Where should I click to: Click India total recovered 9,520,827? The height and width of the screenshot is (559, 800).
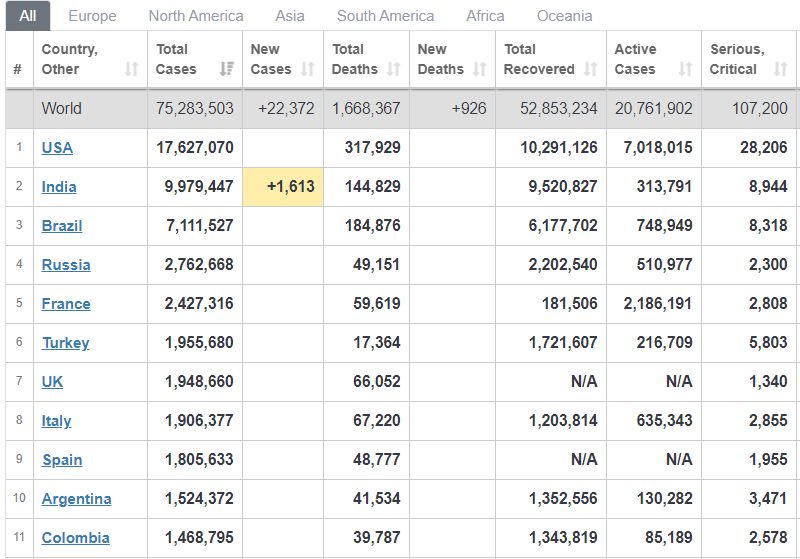tap(563, 187)
